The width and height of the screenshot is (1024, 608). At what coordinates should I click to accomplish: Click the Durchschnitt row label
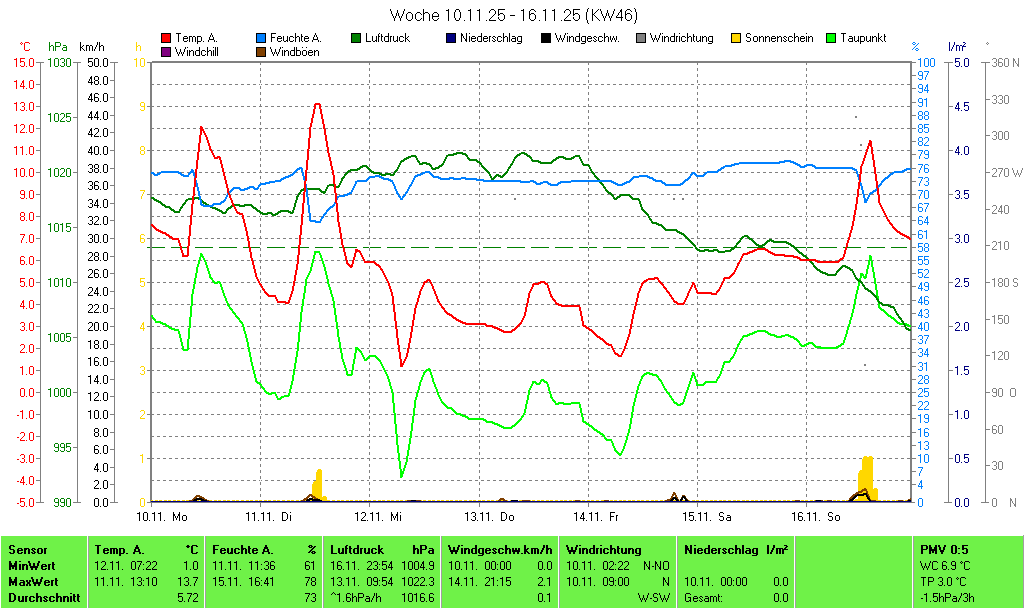pyautogui.click(x=42, y=598)
